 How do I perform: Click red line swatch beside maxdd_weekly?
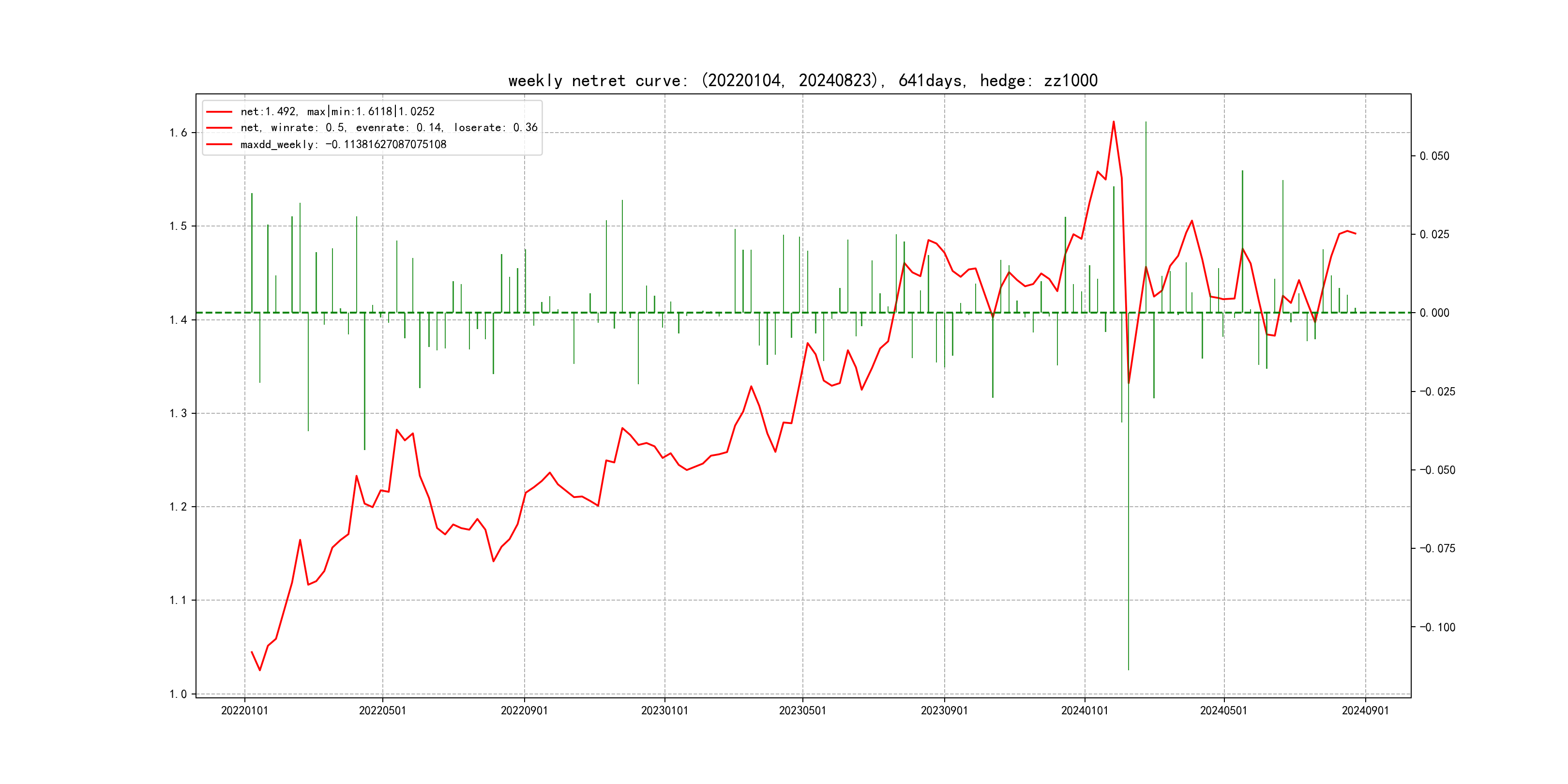pos(219,144)
